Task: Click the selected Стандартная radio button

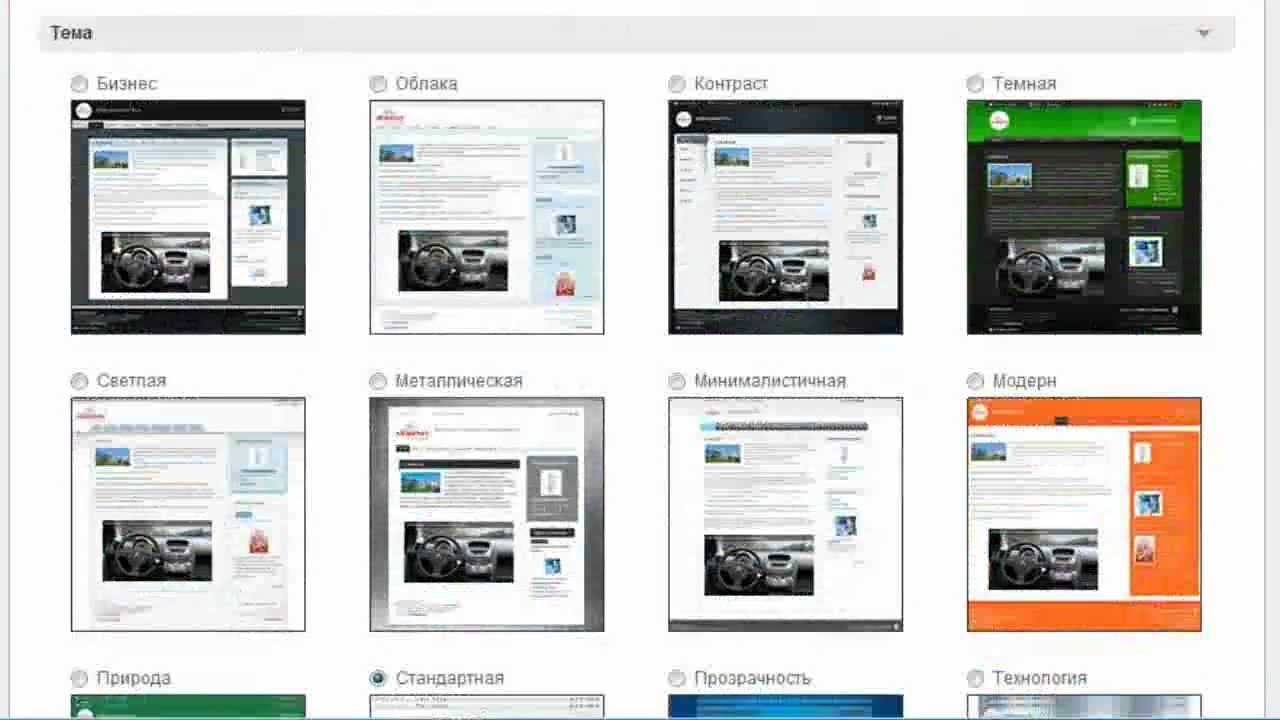Action: tap(378, 678)
